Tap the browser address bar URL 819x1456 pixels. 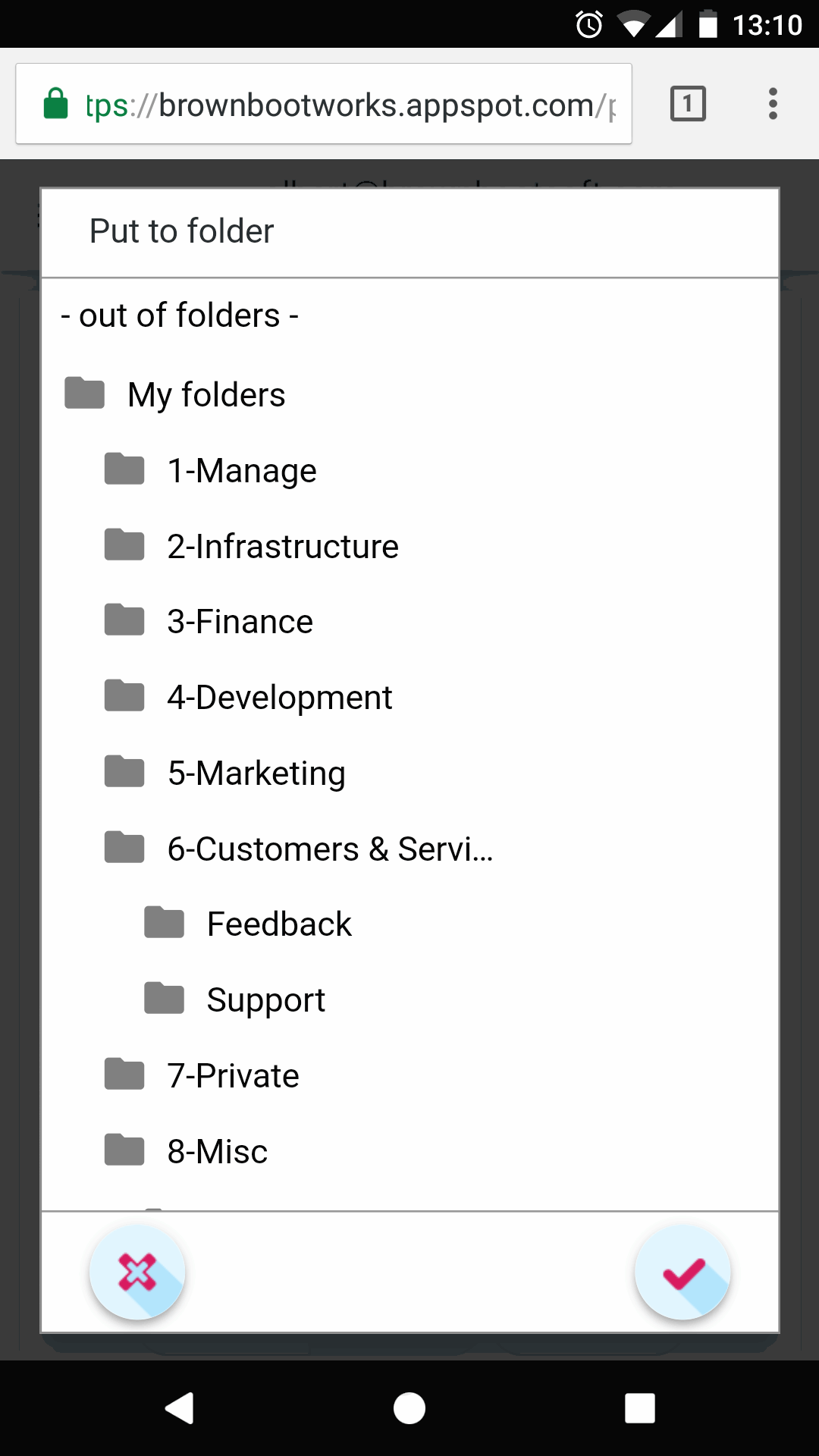(x=341, y=104)
